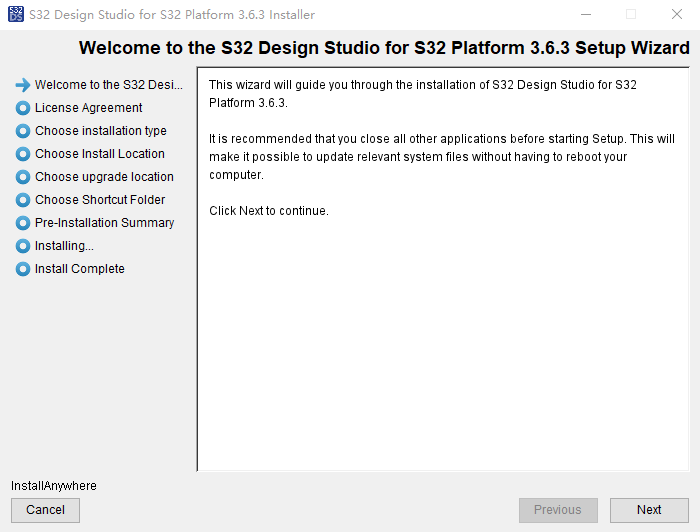This screenshot has width=700, height=532.
Task: Select the 'Pre-Installation Summary' step label
Action: (x=104, y=223)
